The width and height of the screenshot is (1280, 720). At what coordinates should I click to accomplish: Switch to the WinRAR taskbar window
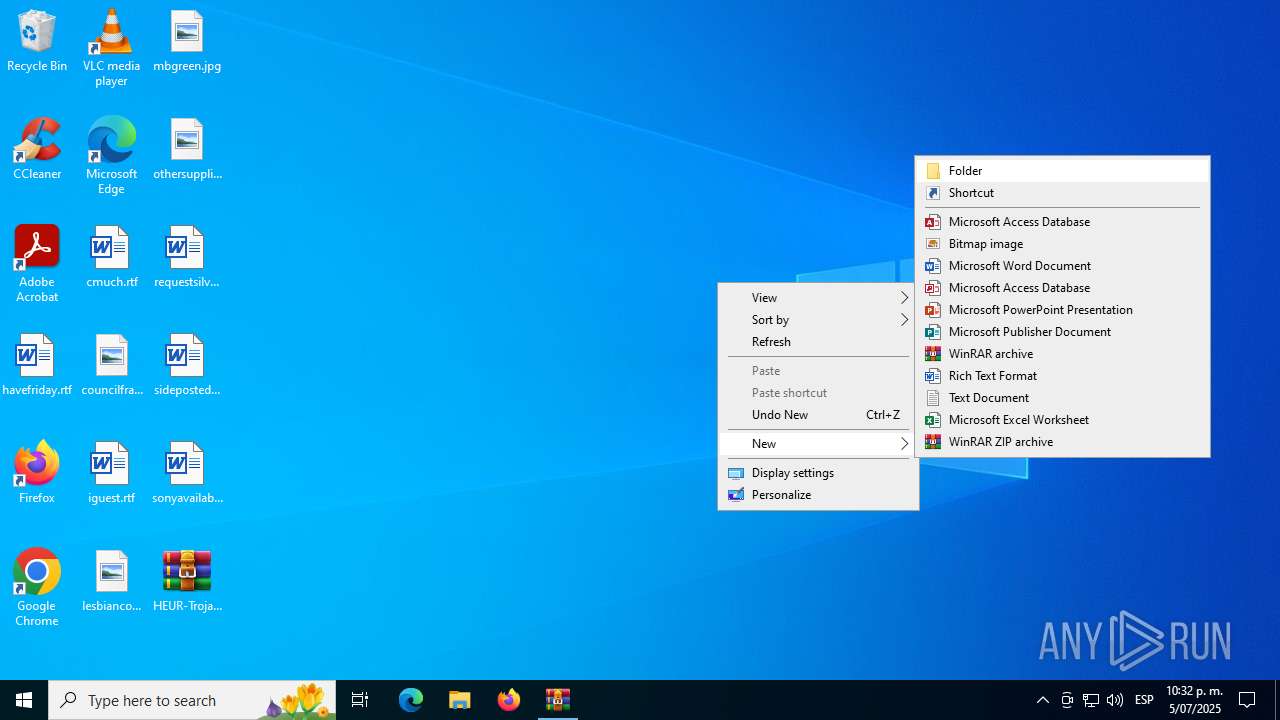(558, 700)
